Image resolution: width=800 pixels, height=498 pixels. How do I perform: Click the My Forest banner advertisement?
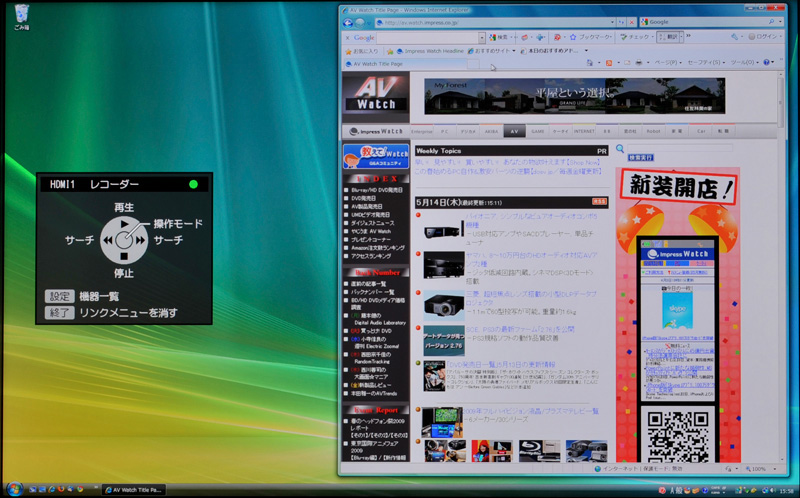coord(574,96)
